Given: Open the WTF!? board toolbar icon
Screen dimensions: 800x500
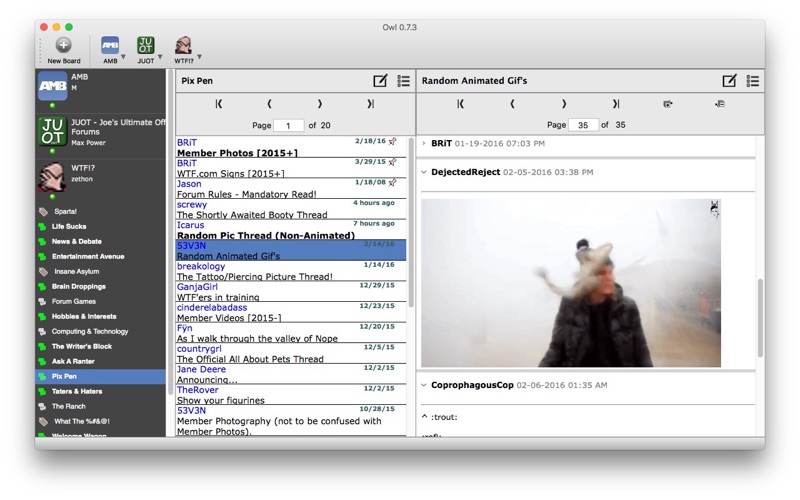Looking at the screenshot, I should [183, 45].
